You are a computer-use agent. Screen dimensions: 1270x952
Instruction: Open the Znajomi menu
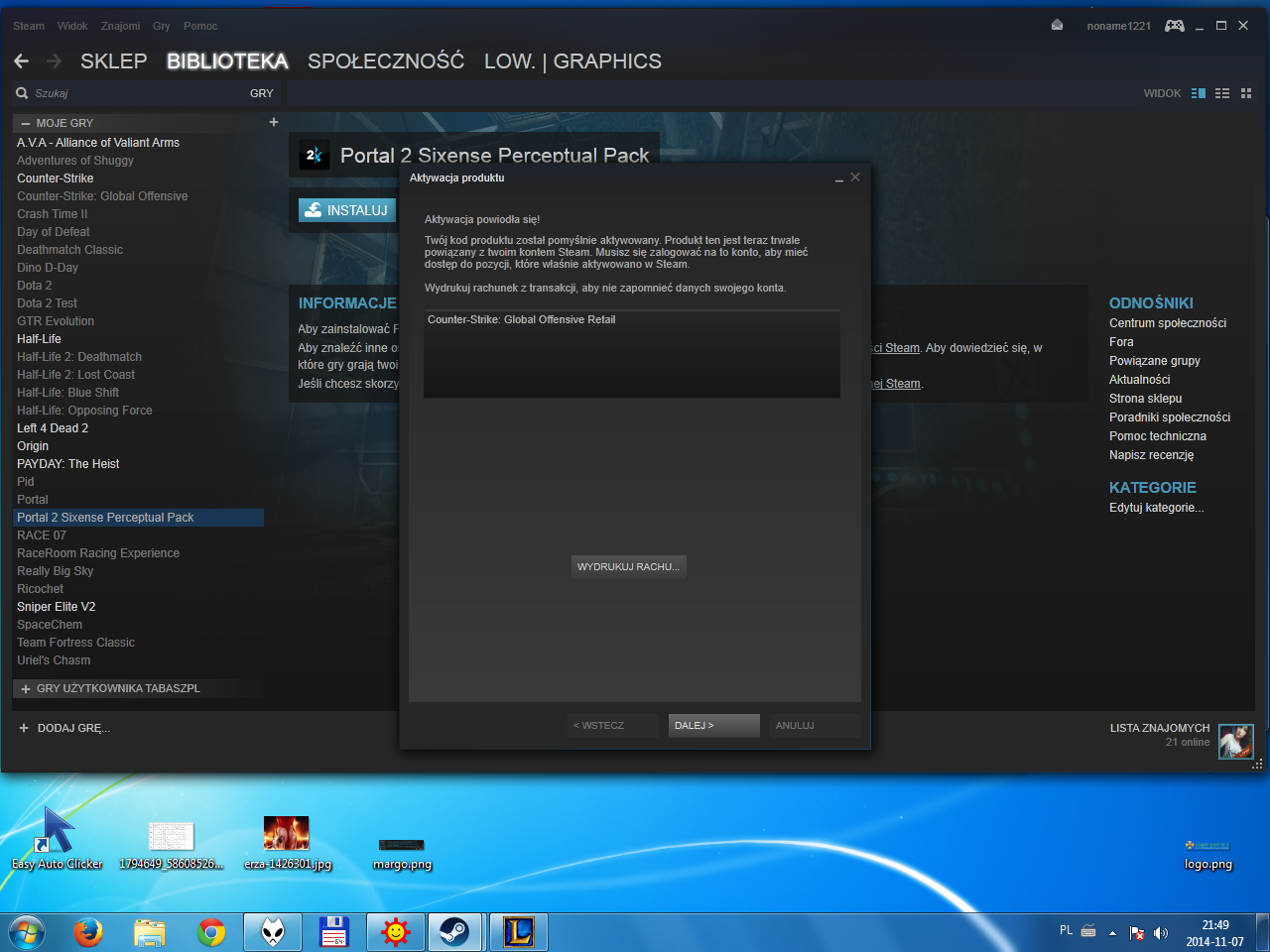[x=120, y=26]
